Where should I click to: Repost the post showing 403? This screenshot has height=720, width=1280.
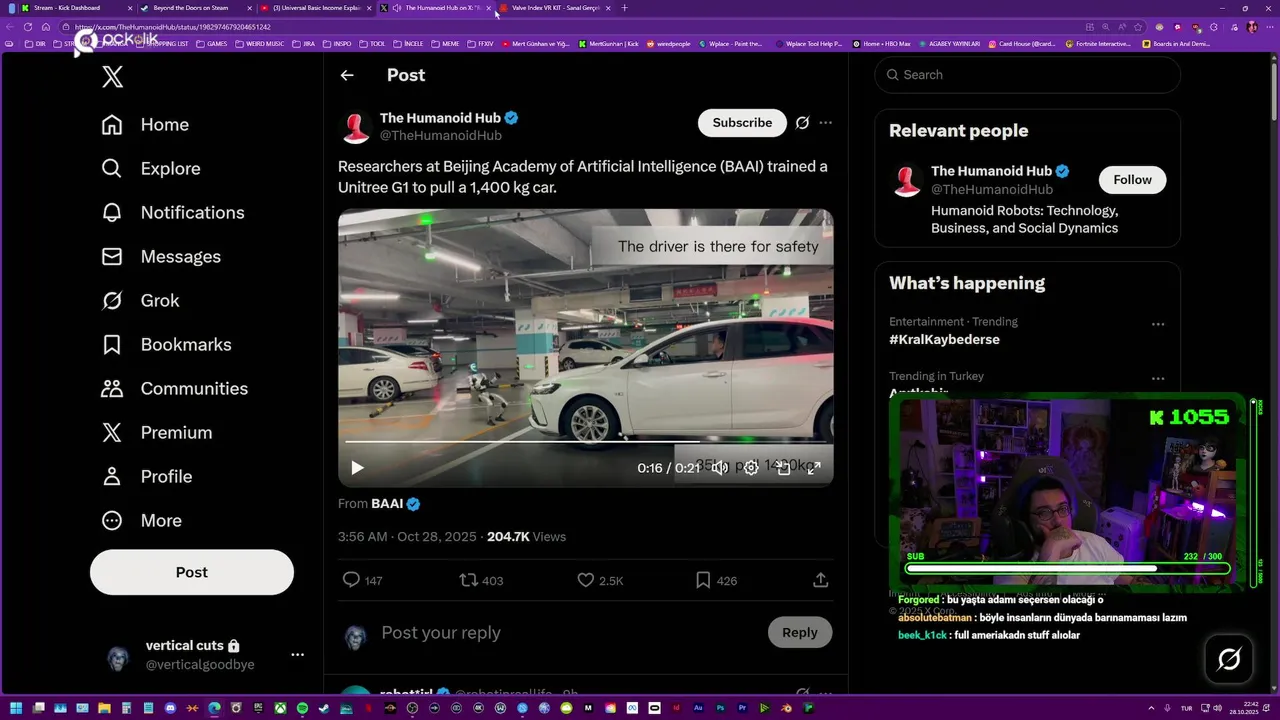pyautogui.click(x=481, y=580)
